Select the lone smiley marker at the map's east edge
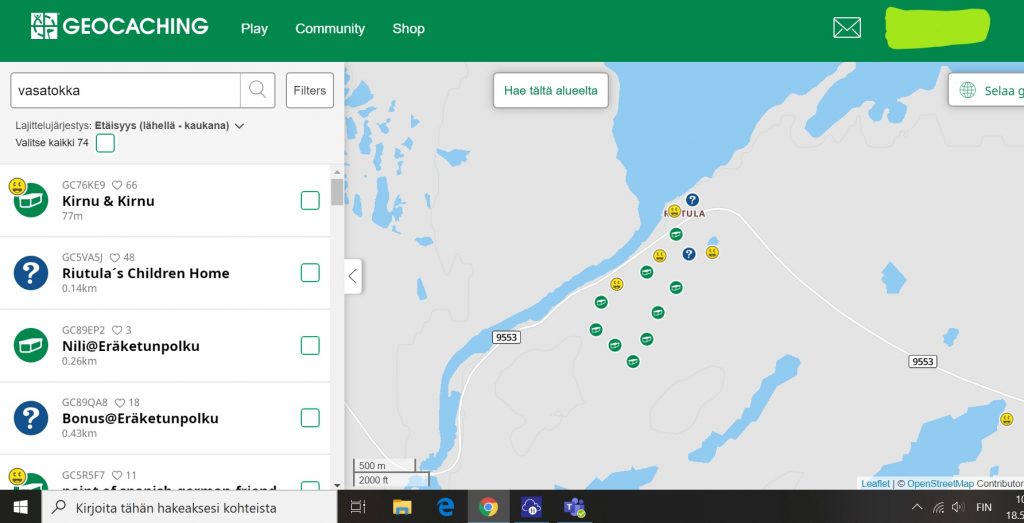The width and height of the screenshot is (1024, 523). coord(1007,419)
